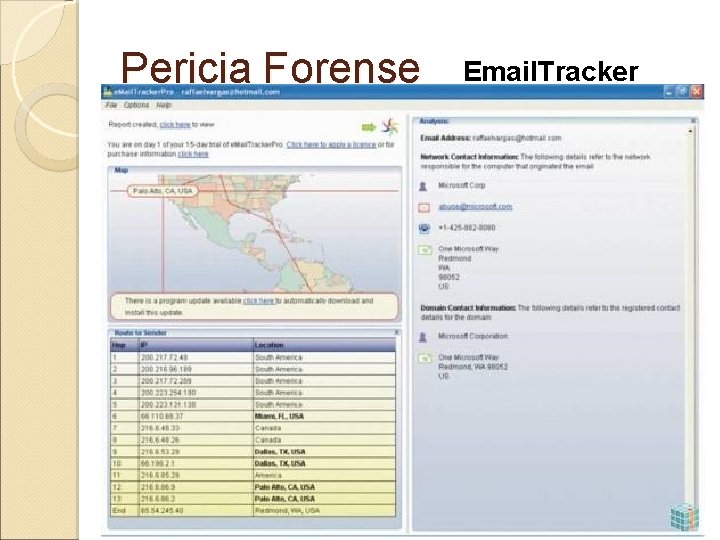
Task: Select hop 11 America row
Action: point(253,475)
